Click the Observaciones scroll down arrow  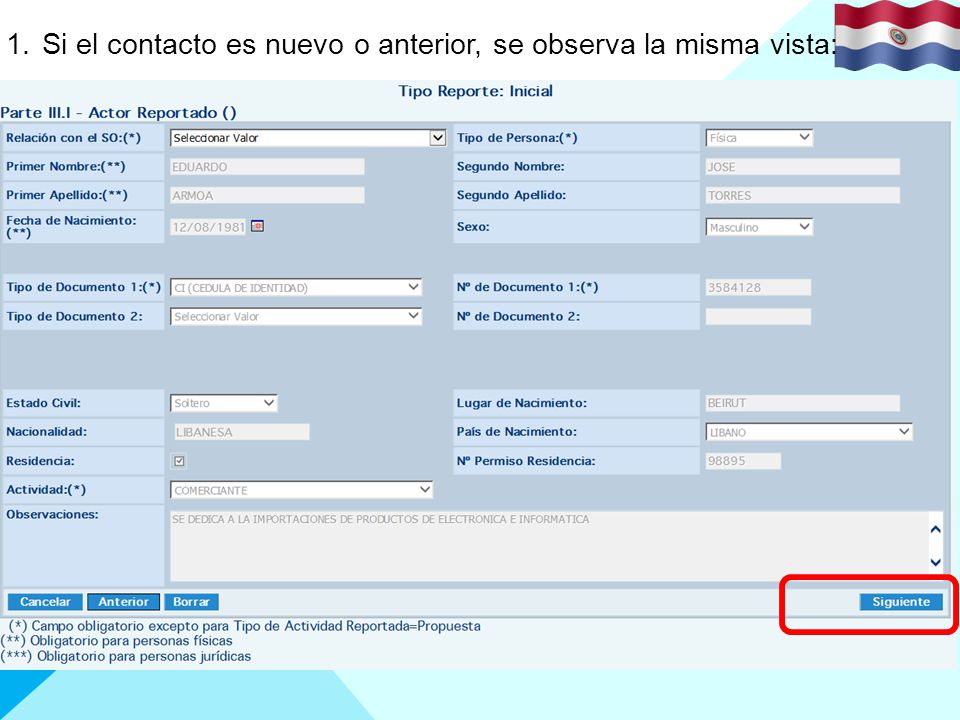coord(936,562)
